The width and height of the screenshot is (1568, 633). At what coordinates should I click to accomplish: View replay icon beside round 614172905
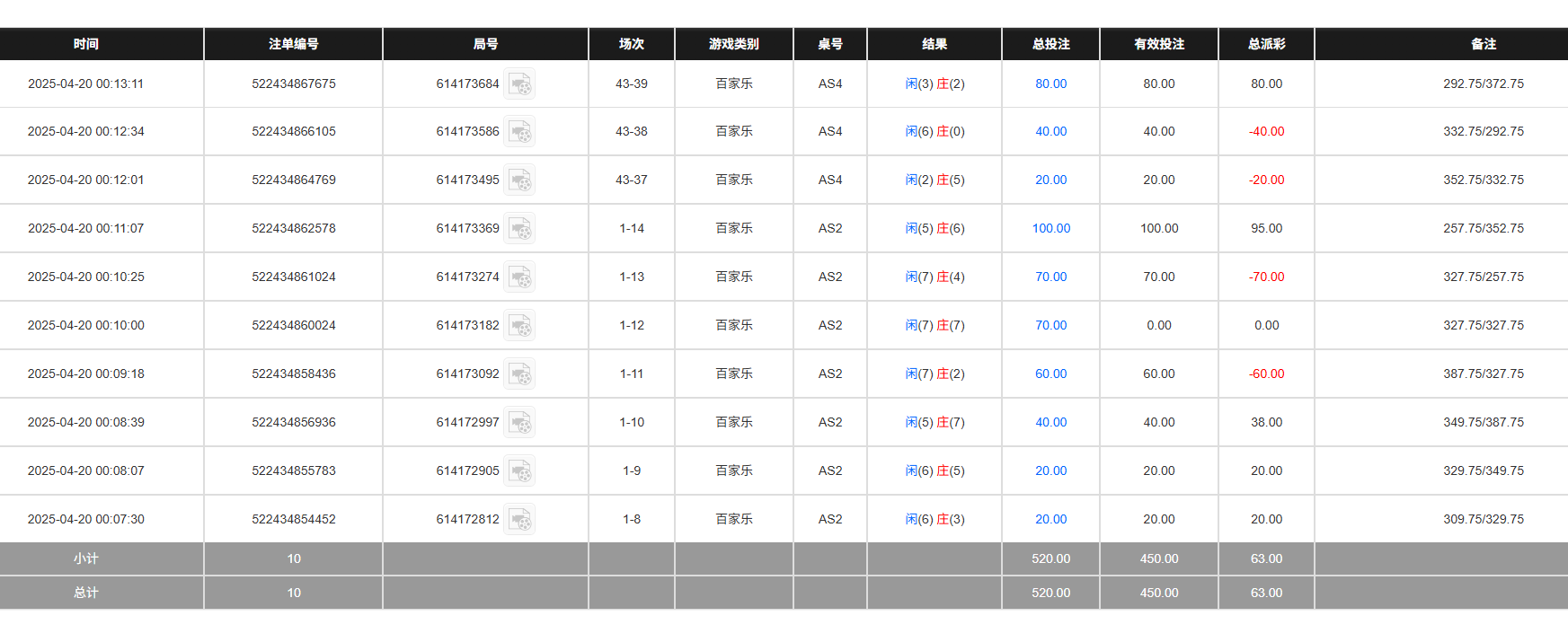coord(521,470)
